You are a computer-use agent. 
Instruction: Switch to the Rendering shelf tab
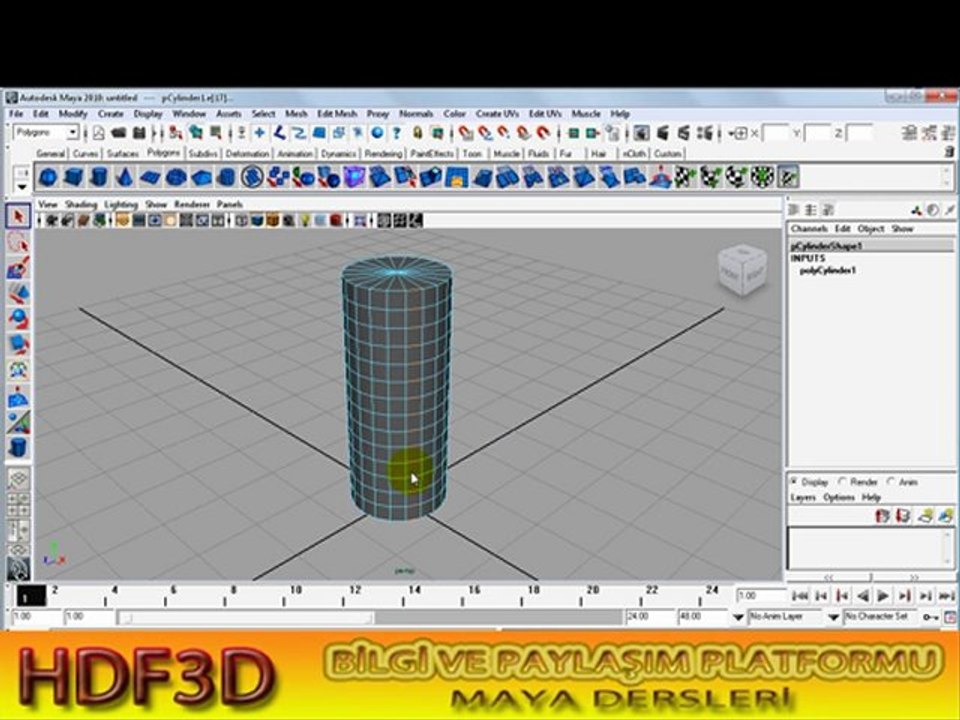click(383, 154)
